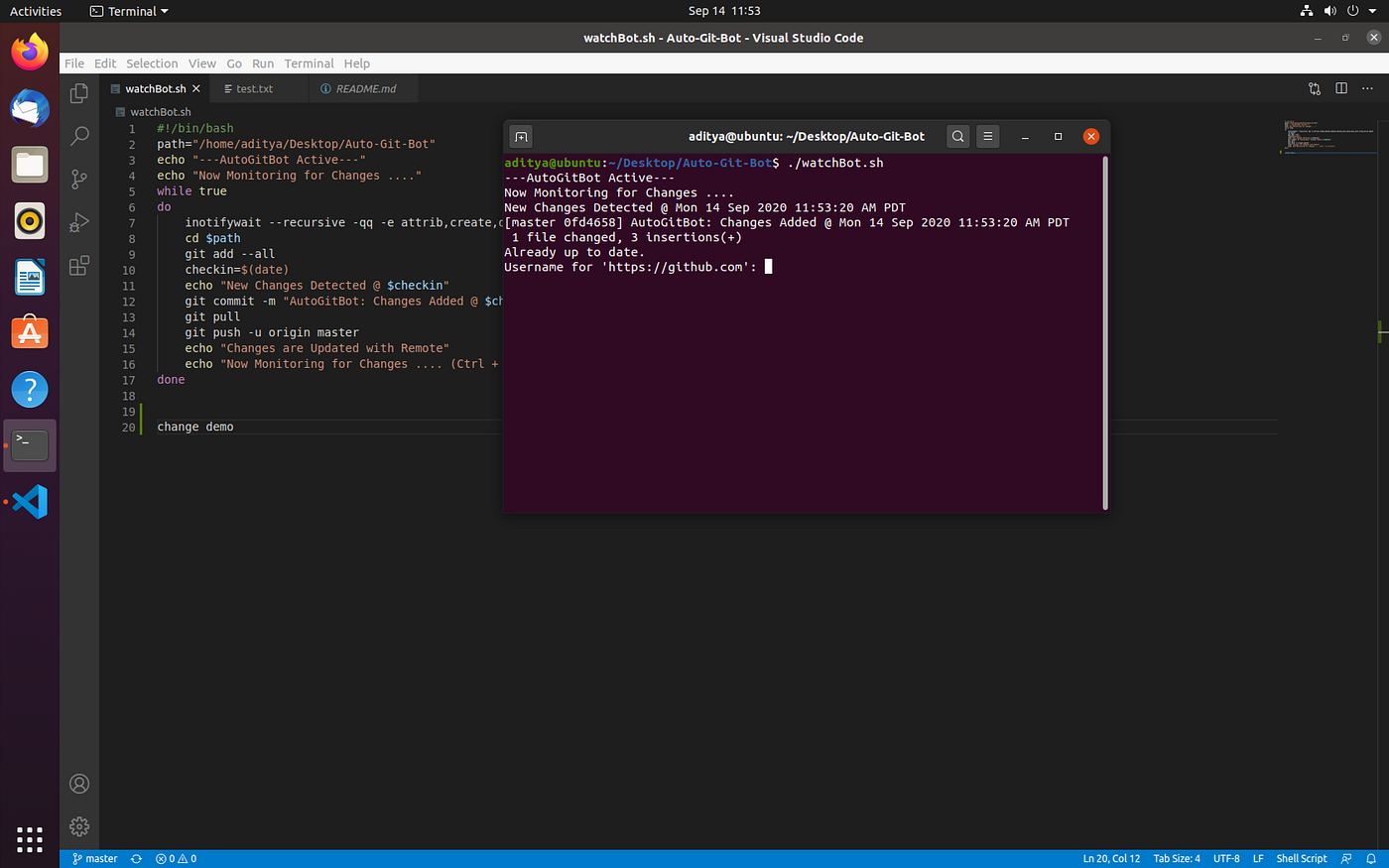Click the LF end-of-line status item
The height and width of the screenshot is (868, 1389).
1258,859
